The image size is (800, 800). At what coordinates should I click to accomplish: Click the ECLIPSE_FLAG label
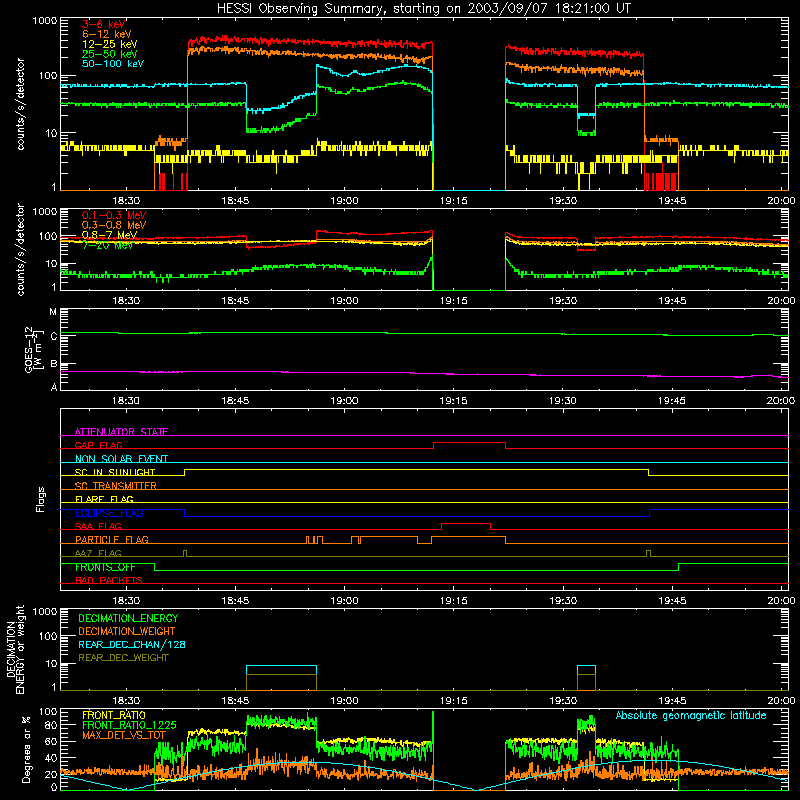pyautogui.click(x=109, y=513)
